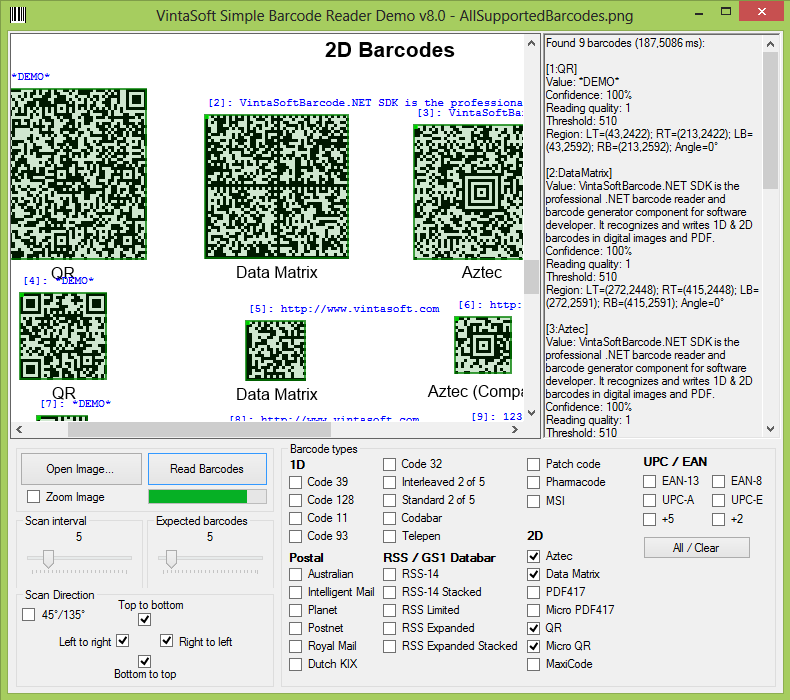Screen dimensions: 790x700
Task: Enable the 45°/135° scan direction
Action: (29, 615)
